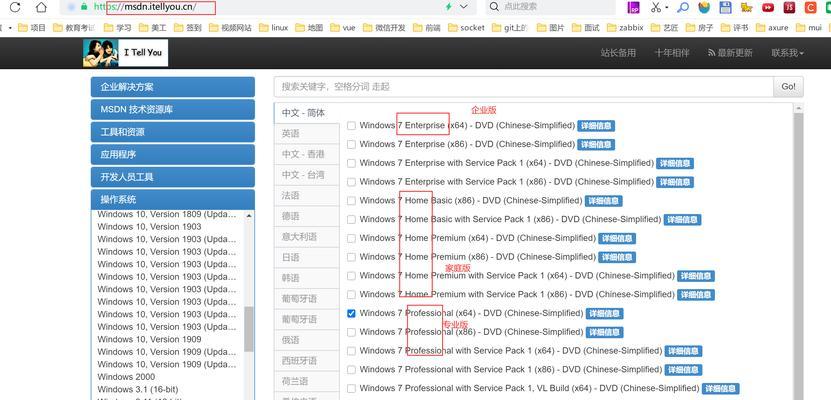
Task: Open 详细信息 for Windows 7 Professional (x64) DVD
Action: point(605,314)
